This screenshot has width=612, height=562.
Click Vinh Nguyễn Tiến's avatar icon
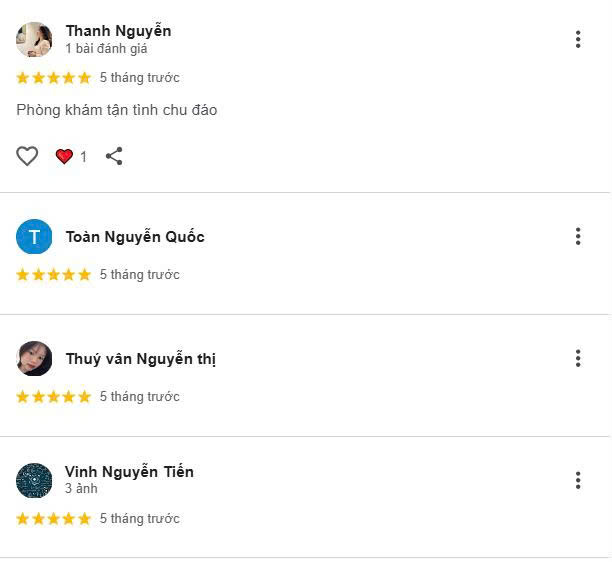[34, 481]
